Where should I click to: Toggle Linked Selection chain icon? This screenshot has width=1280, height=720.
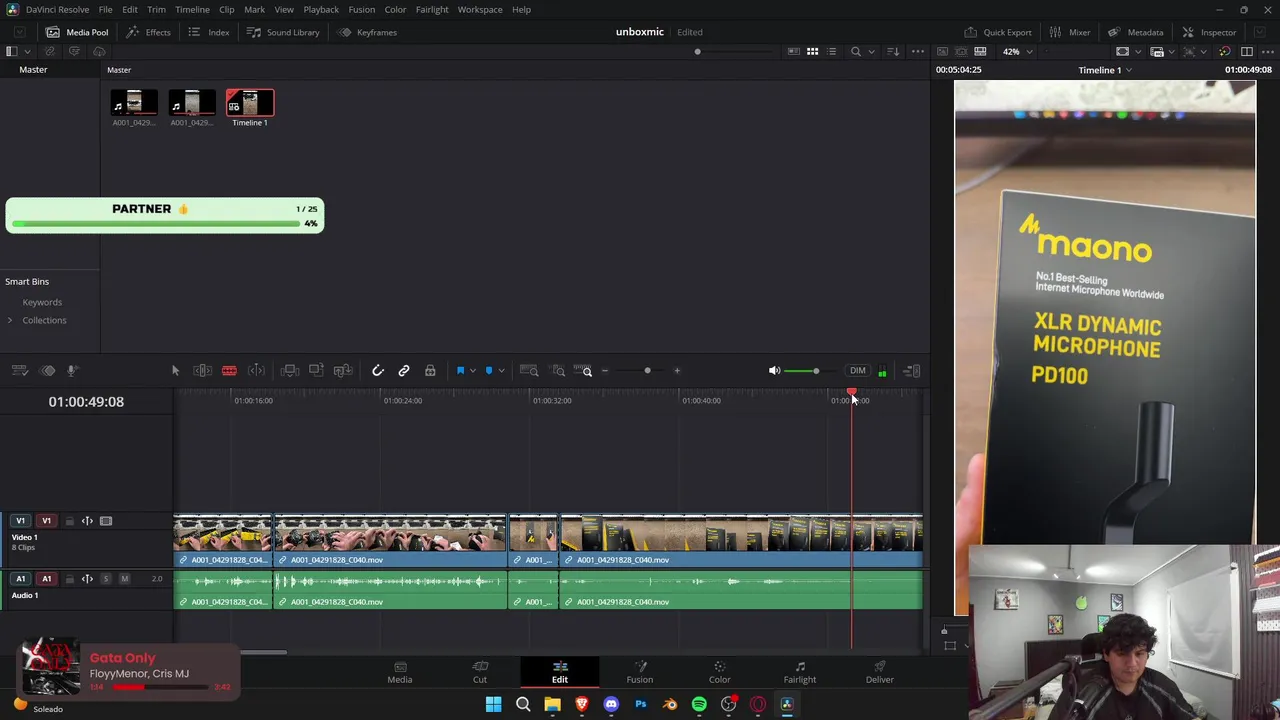(404, 371)
